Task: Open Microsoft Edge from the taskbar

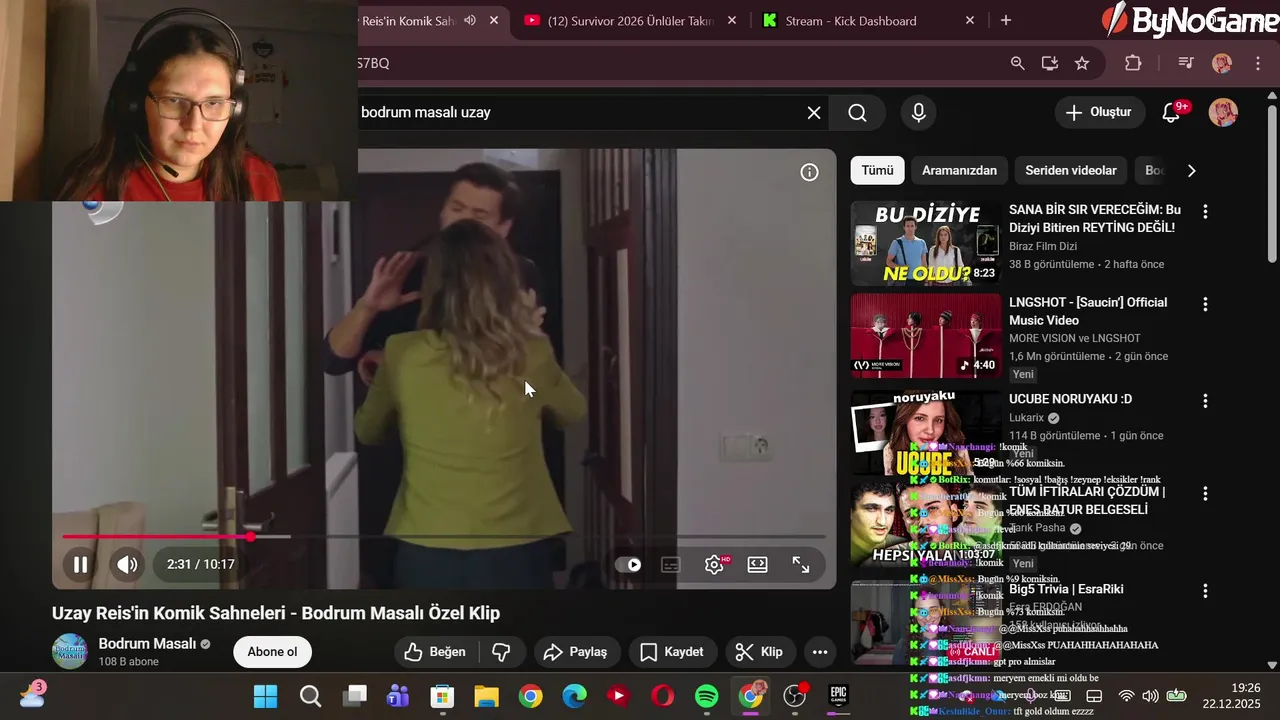Action: (x=574, y=696)
